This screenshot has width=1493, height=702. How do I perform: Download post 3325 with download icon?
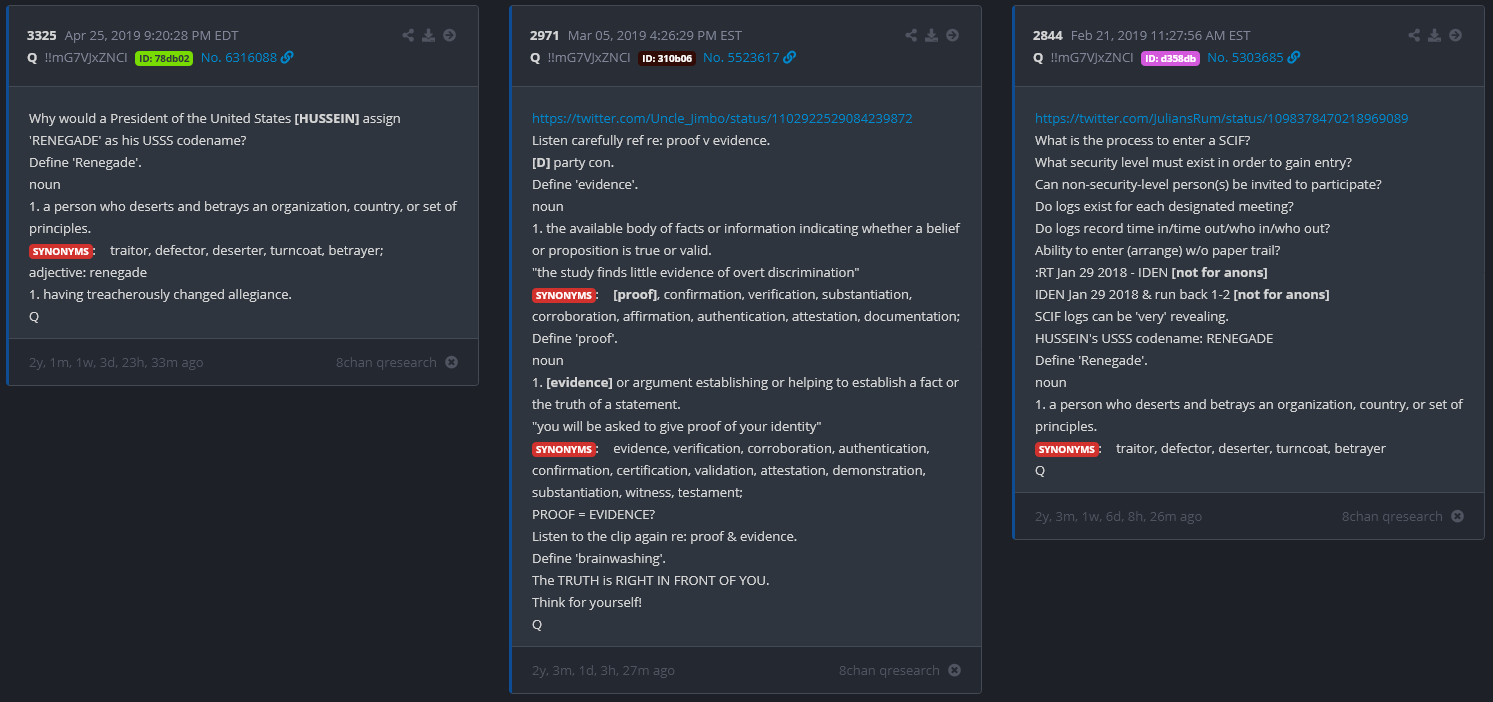[x=428, y=35]
